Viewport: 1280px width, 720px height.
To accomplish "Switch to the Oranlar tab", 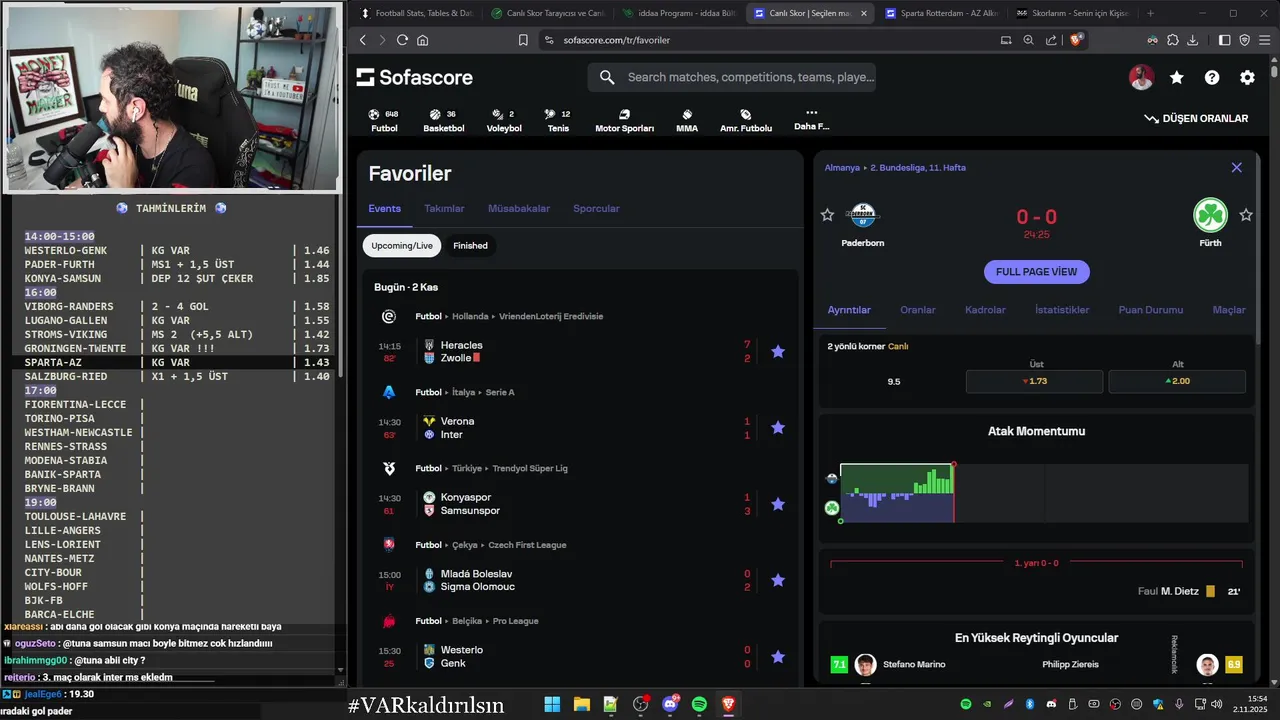I will click(918, 310).
